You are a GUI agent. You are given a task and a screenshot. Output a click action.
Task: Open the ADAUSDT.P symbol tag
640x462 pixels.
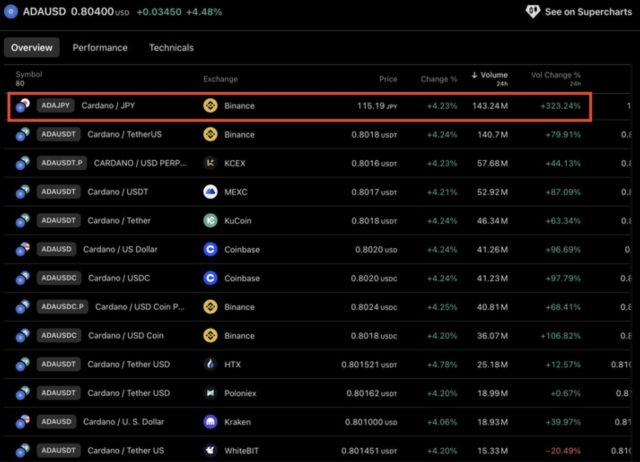62,163
